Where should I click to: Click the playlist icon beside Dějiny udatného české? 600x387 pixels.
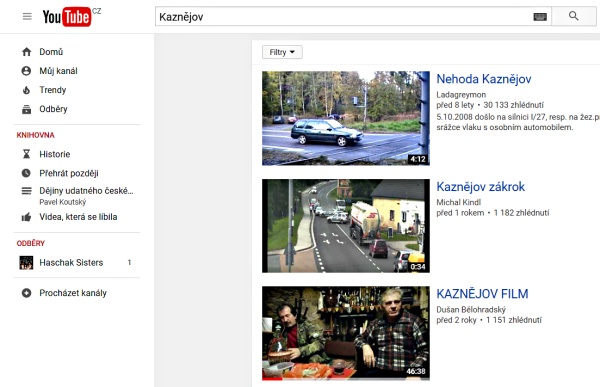26,191
